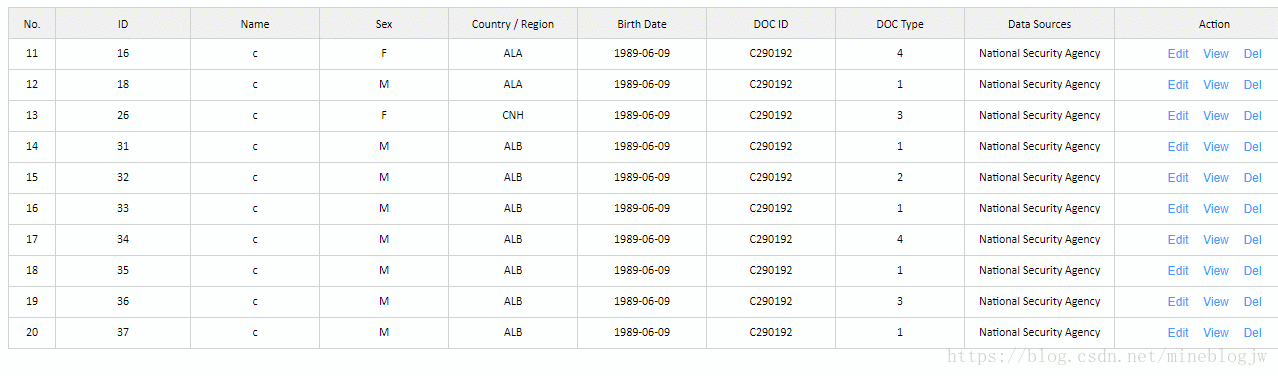Delete the record with ID 26

click(1253, 116)
